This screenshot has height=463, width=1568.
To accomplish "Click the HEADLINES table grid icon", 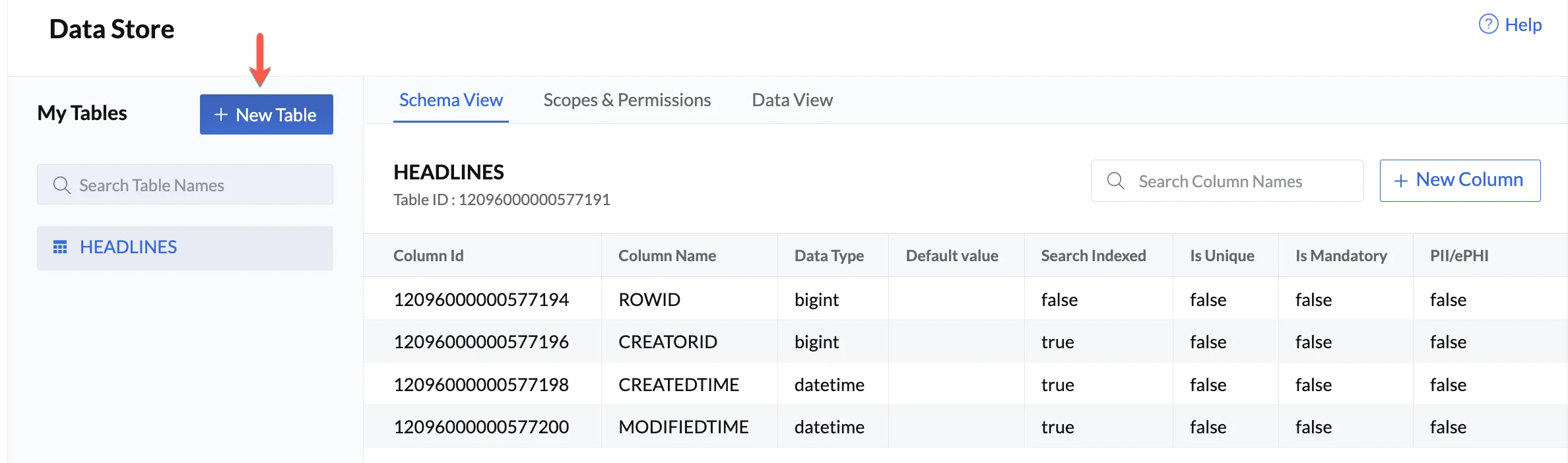I will [60, 247].
